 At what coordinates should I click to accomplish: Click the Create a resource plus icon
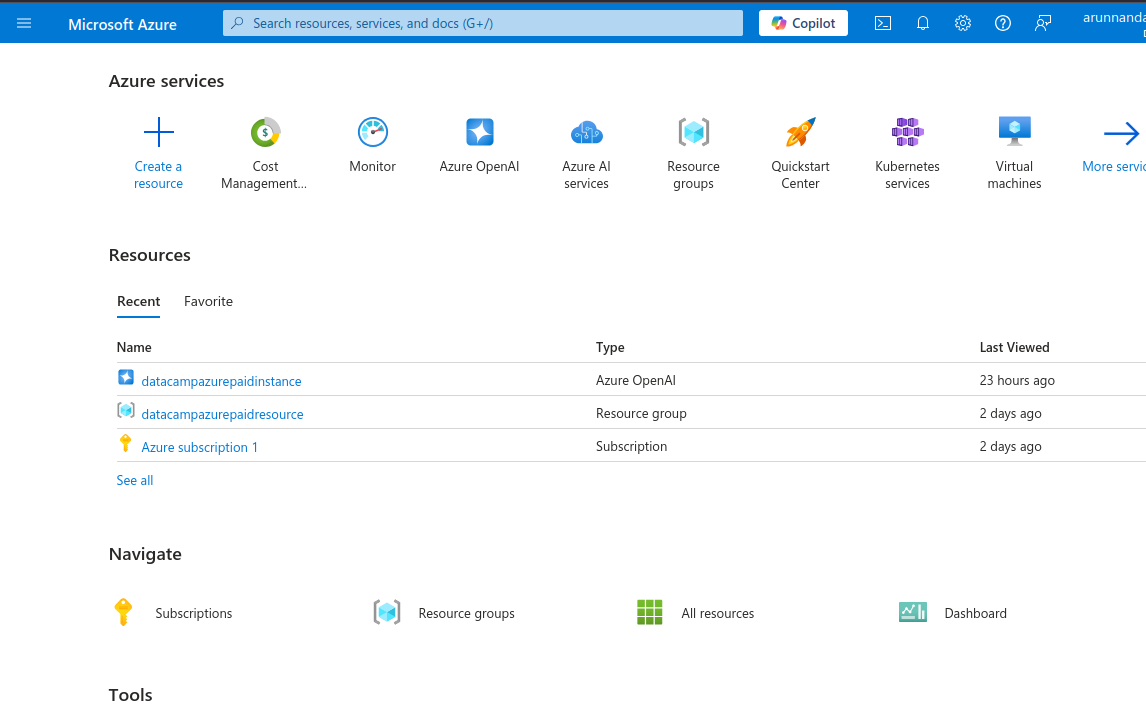(x=159, y=132)
